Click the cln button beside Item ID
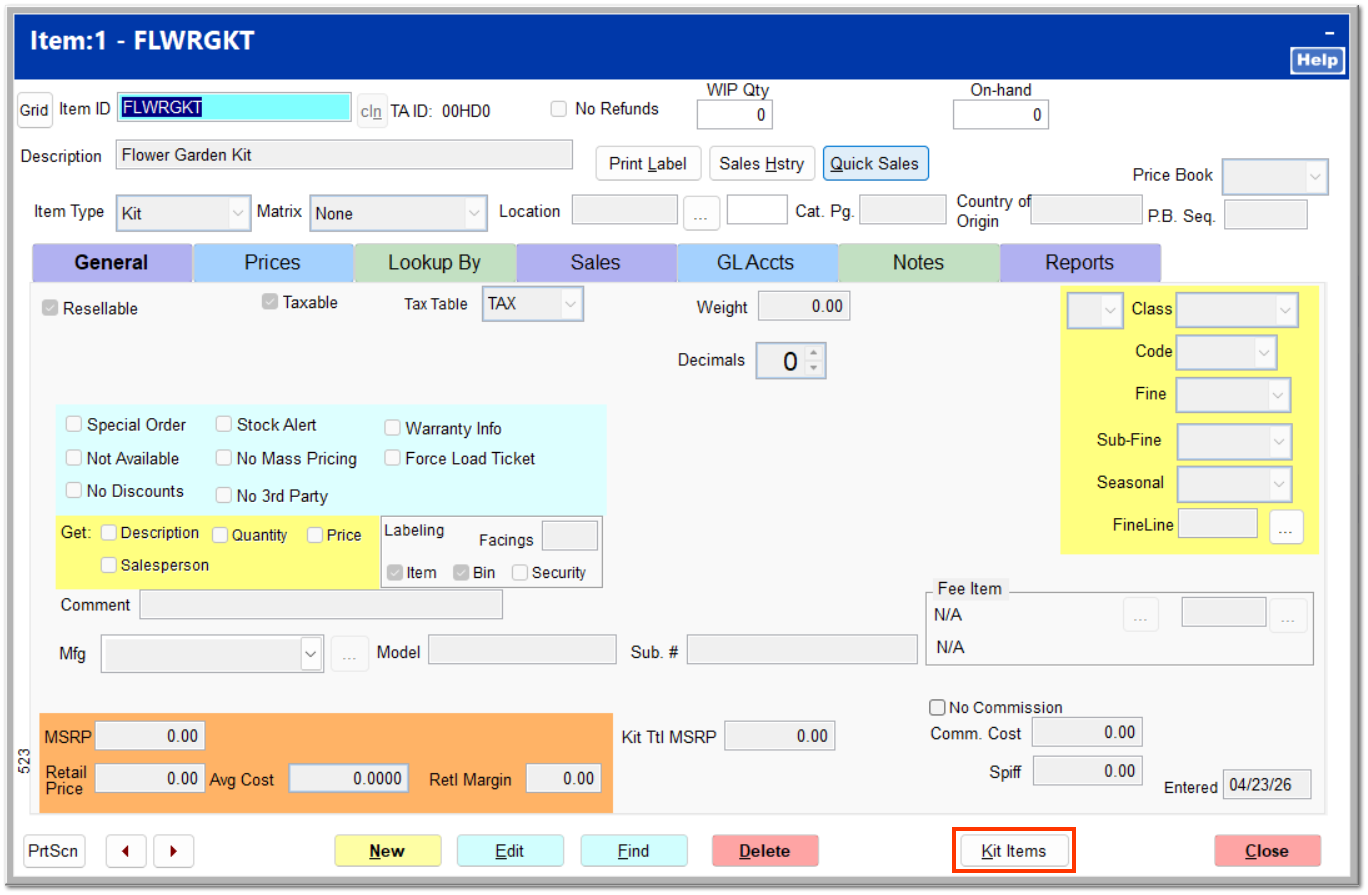This screenshot has width=1368, height=895. pyautogui.click(x=371, y=110)
